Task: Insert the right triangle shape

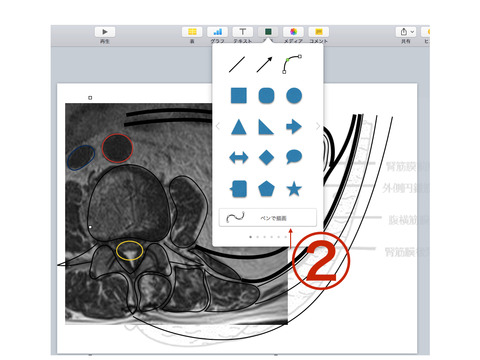Action: click(x=266, y=127)
